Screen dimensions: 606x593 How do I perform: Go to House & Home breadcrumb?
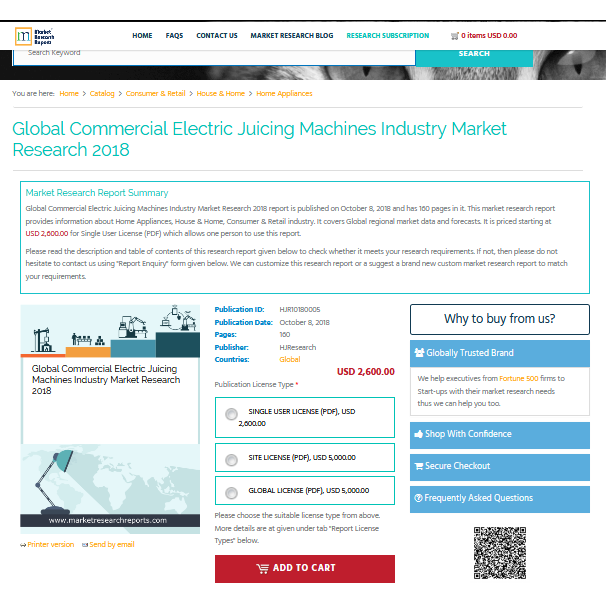tap(221, 94)
